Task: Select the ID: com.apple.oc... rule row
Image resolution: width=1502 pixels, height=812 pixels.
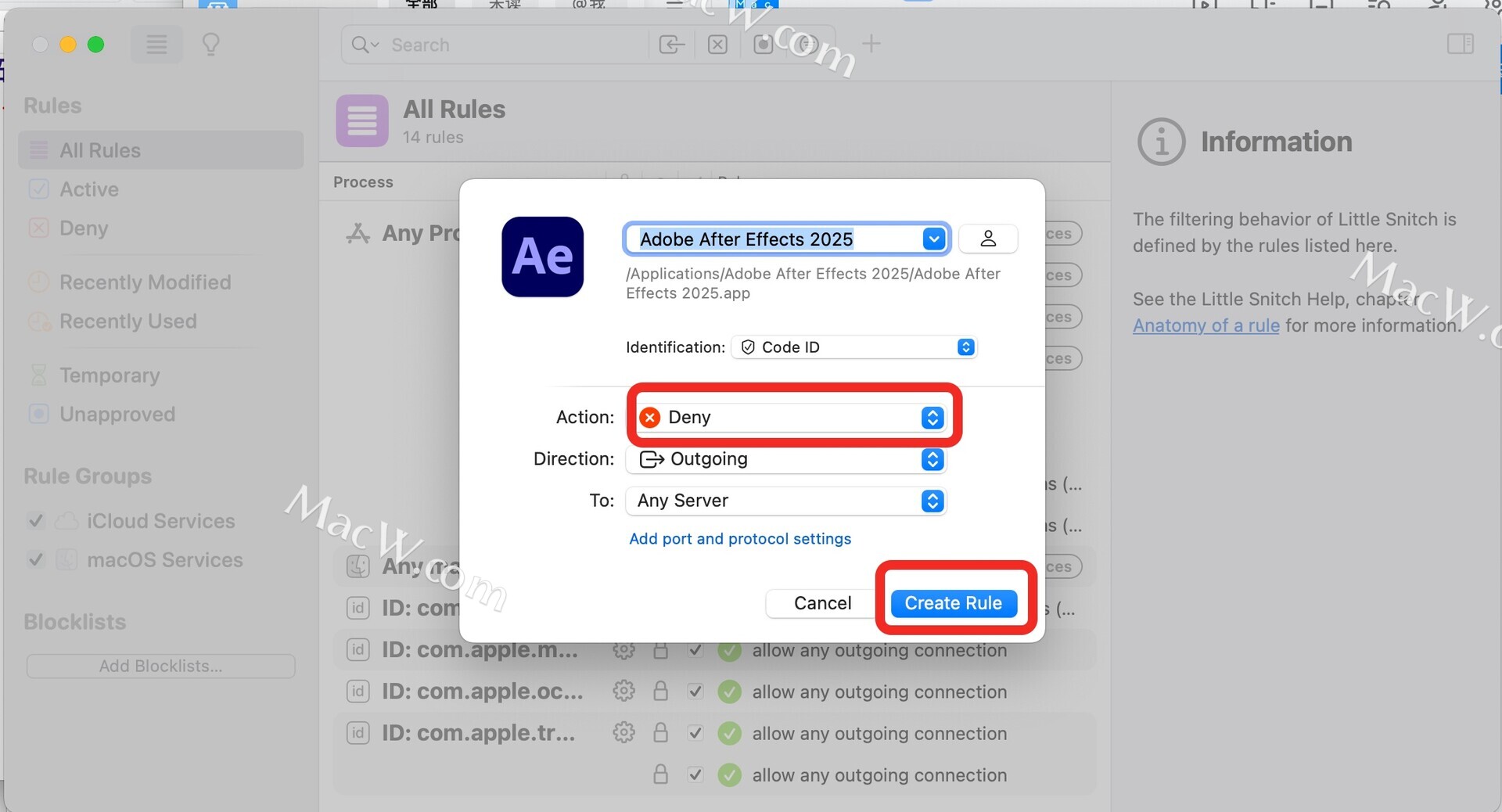Action: click(x=715, y=692)
